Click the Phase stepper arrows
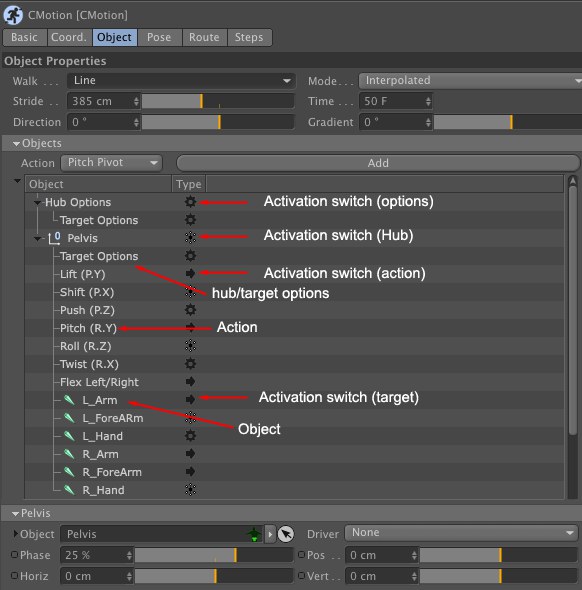 tap(129, 555)
